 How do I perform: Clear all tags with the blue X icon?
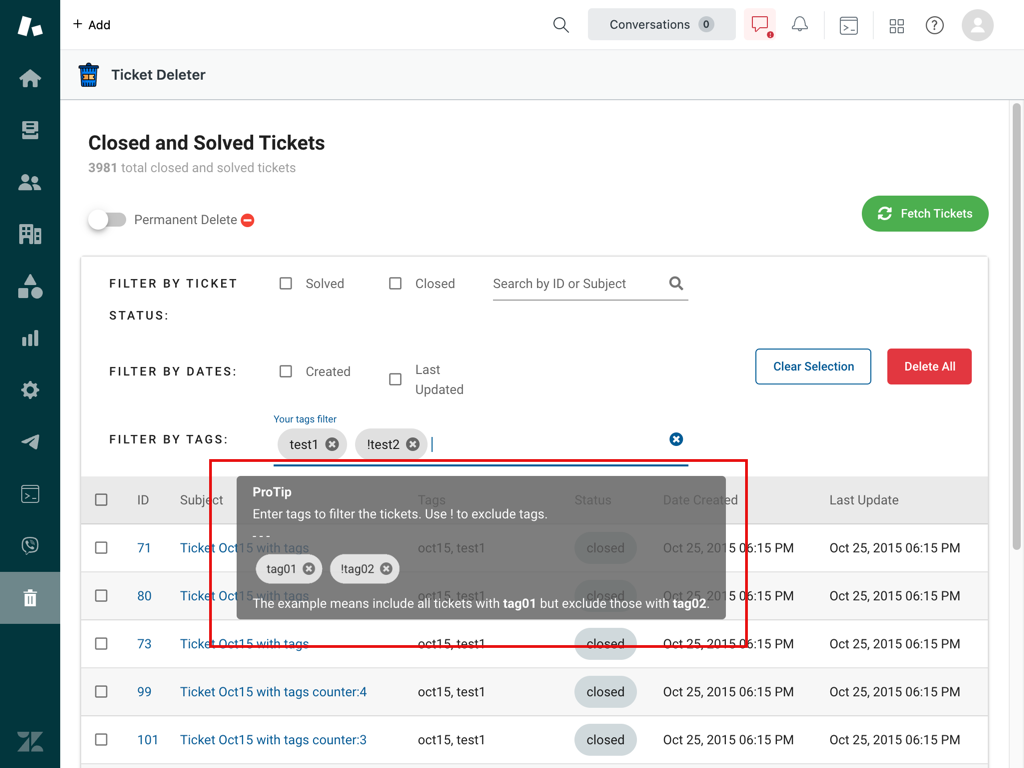pos(676,439)
